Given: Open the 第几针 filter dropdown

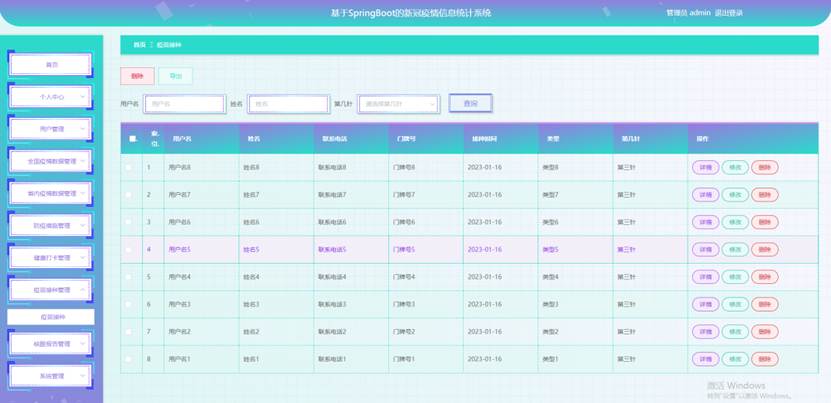Looking at the screenshot, I should click(399, 104).
